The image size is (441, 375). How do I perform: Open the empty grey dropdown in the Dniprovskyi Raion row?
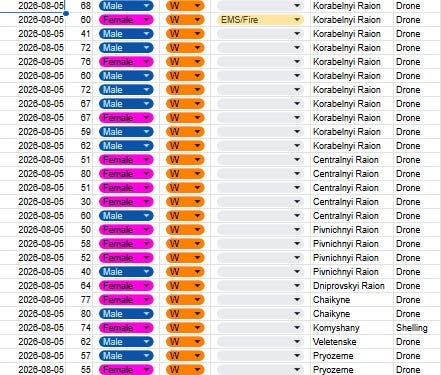point(260,286)
